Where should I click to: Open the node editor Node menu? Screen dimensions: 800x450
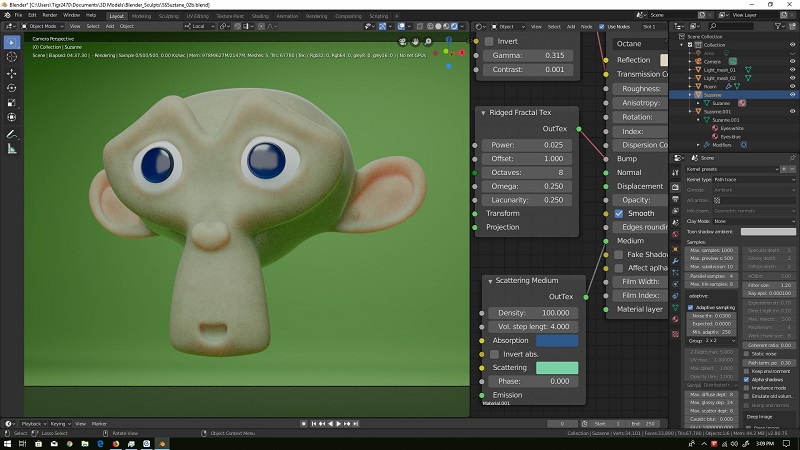[587, 27]
